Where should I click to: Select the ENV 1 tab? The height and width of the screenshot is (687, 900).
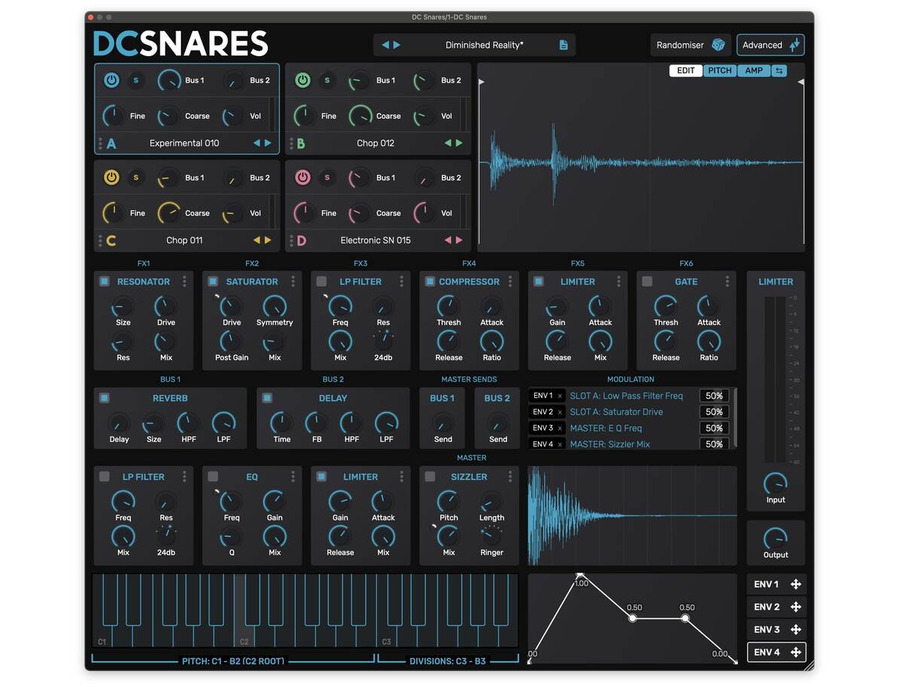766,584
